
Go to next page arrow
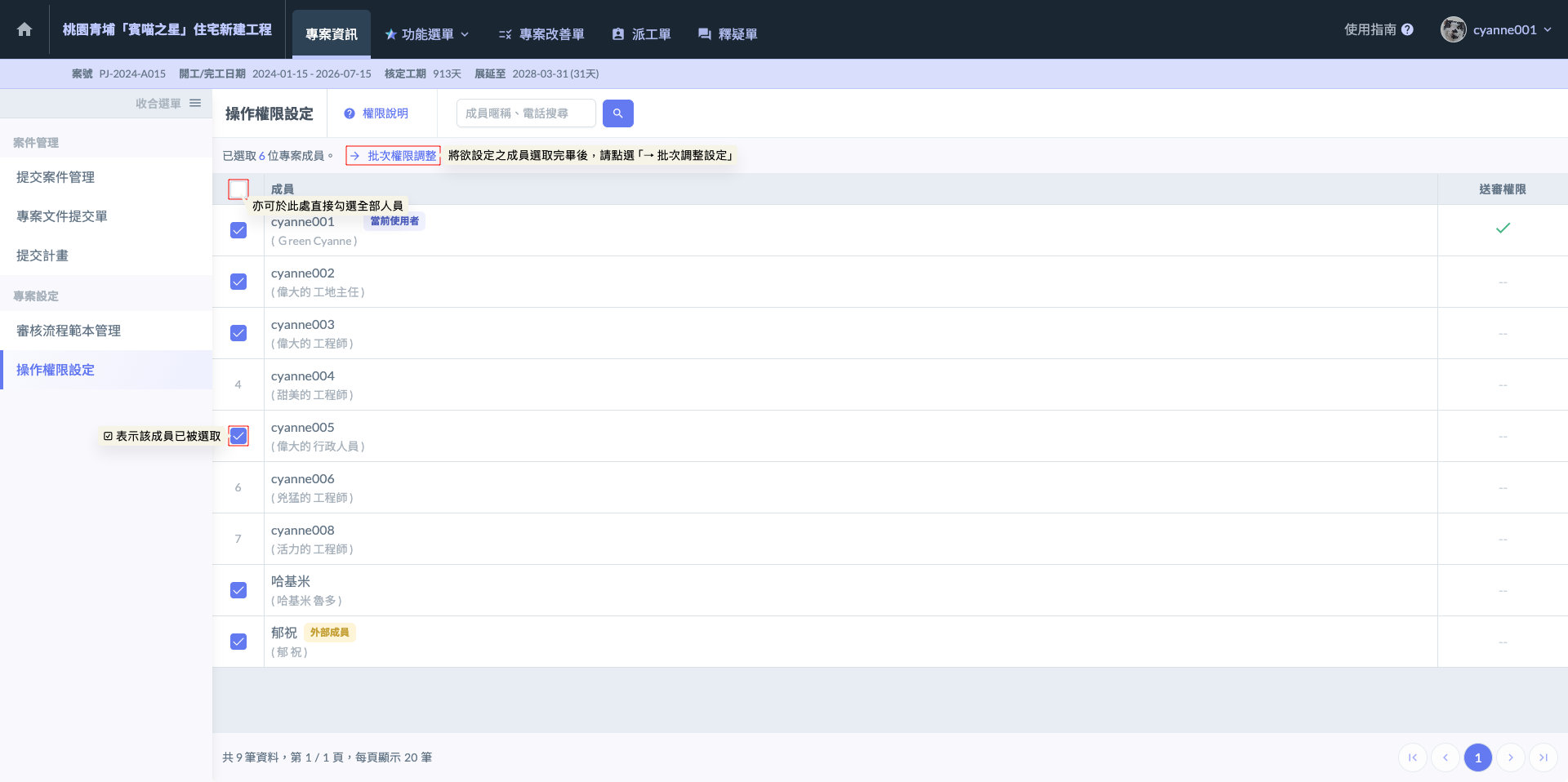(1511, 758)
